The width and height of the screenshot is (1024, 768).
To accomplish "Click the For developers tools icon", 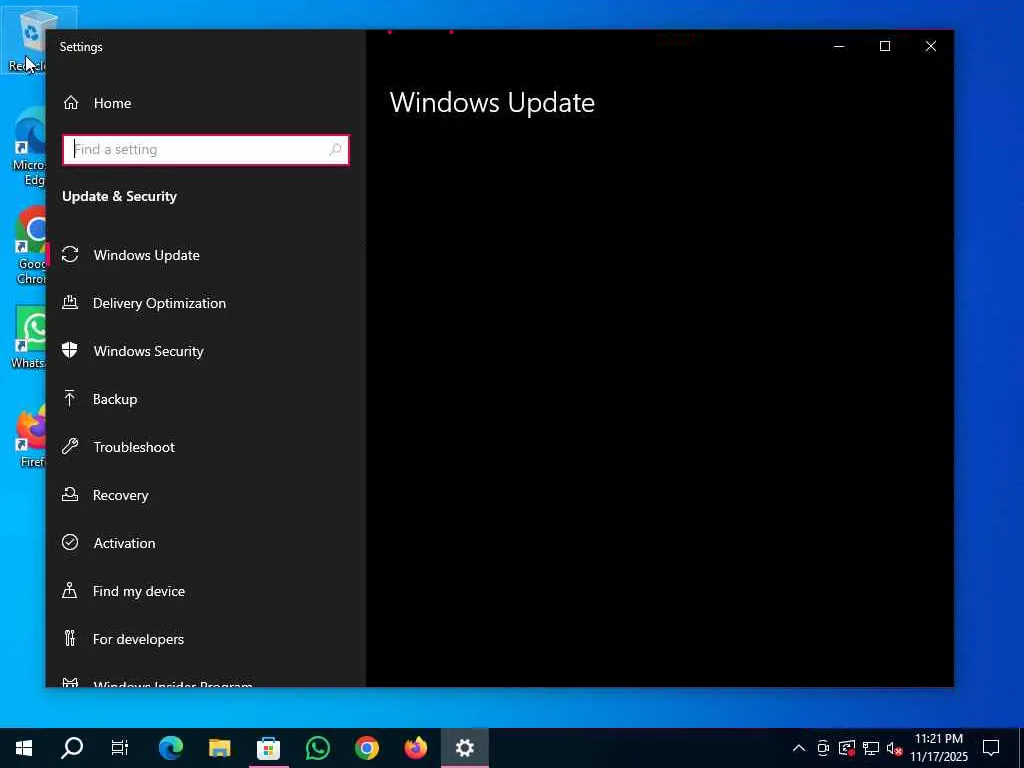I will pos(70,638).
